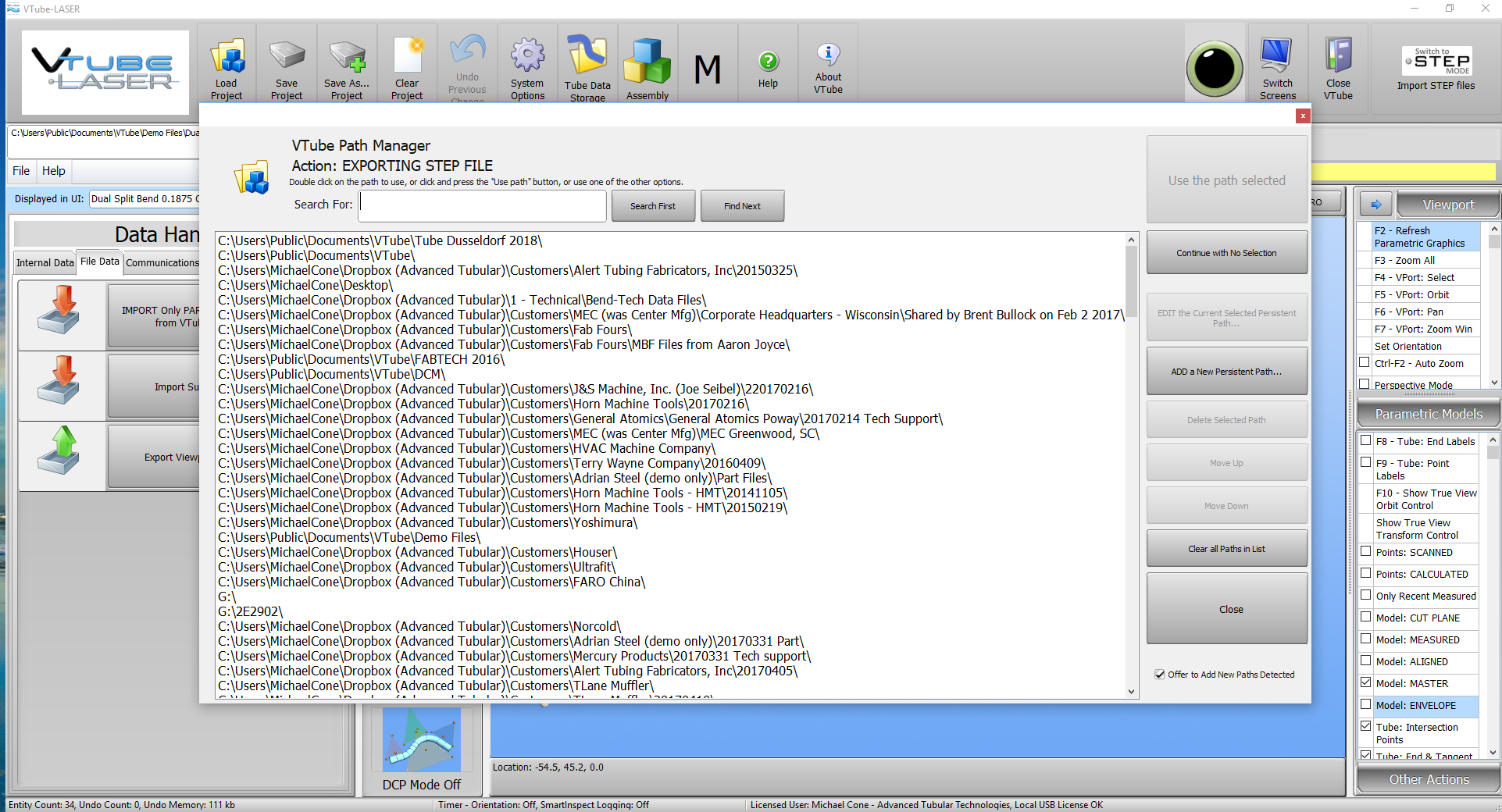Uncheck Offer to Add New Paths Detected

(1160, 675)
